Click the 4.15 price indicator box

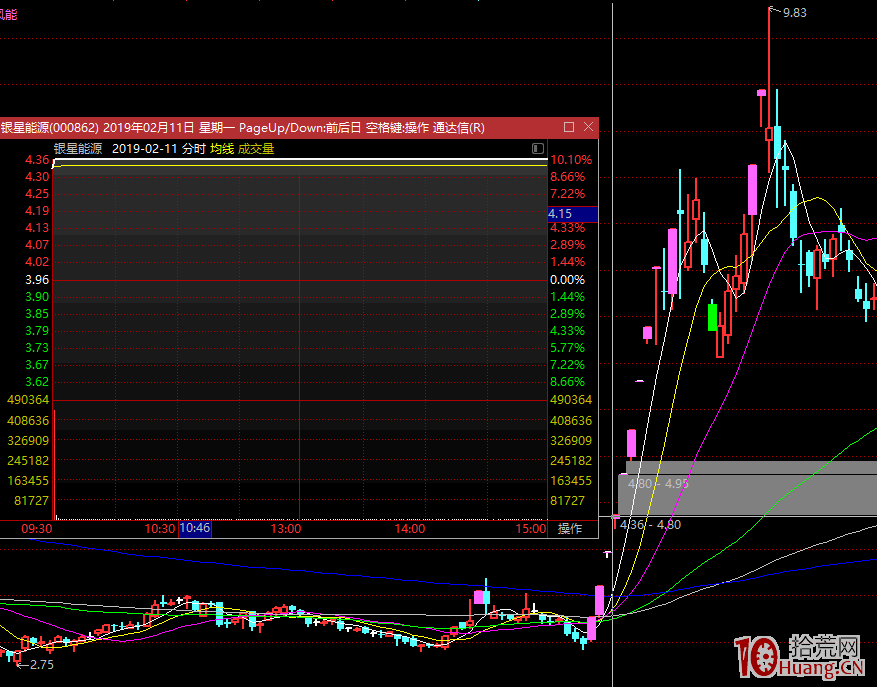tap(572, 214)
